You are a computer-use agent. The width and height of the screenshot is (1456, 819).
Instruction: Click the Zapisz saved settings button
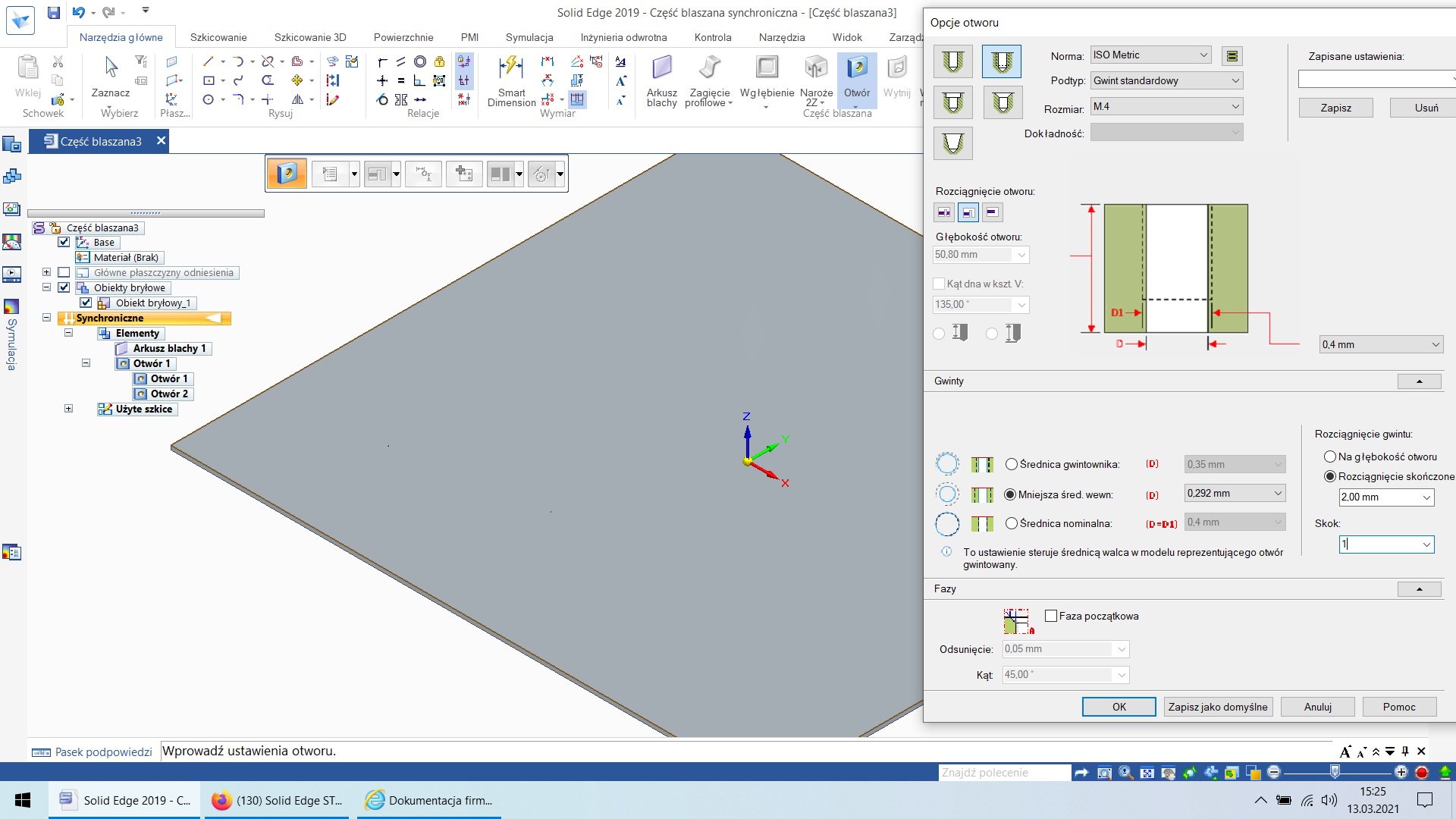coord(1336,108)
